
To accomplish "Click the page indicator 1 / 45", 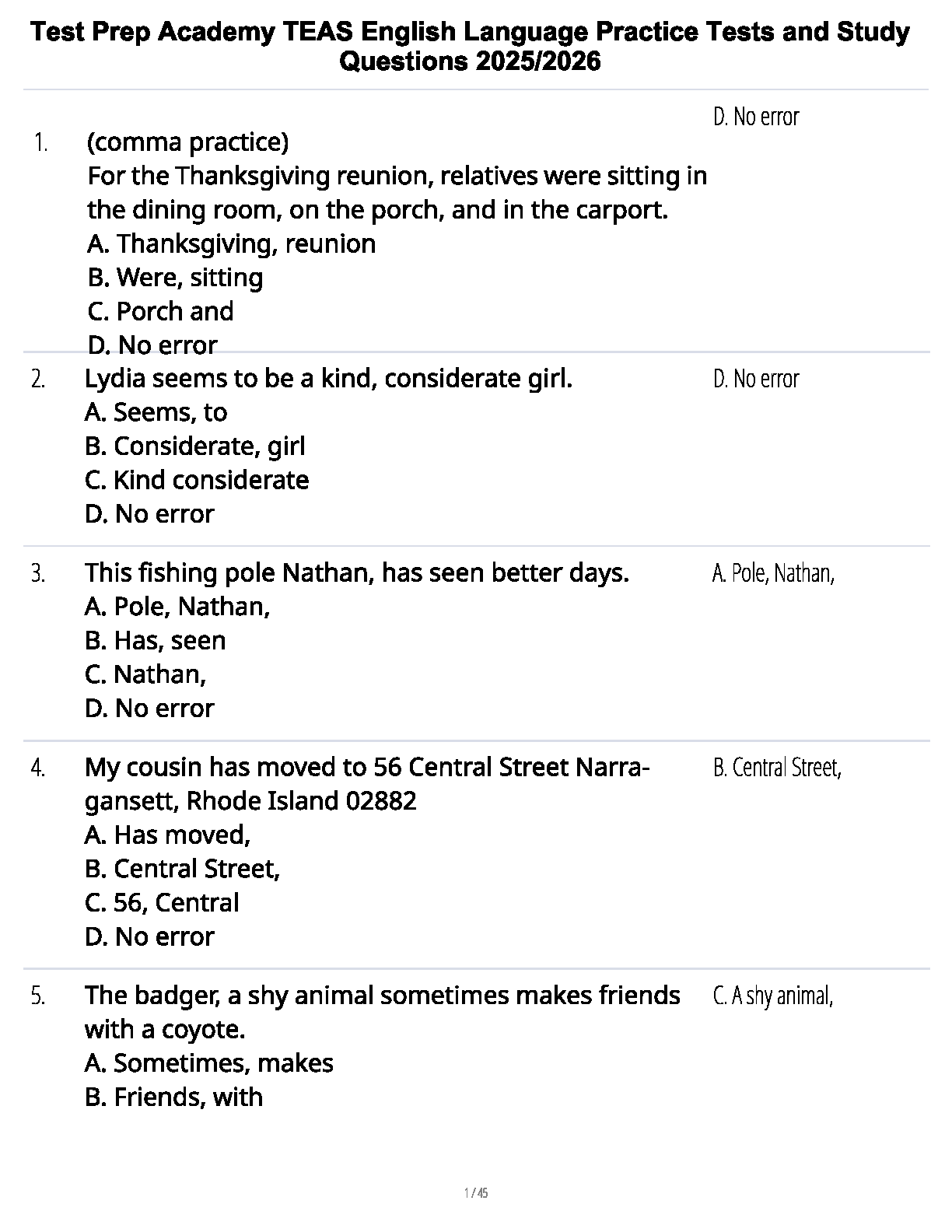I will point(475,1193).
